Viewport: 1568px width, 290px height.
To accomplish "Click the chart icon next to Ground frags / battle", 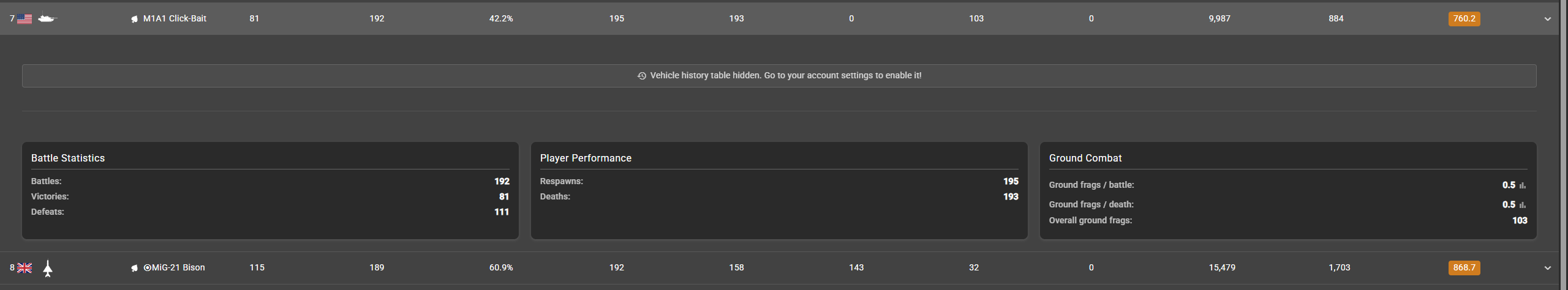I will pos(1523,185).
